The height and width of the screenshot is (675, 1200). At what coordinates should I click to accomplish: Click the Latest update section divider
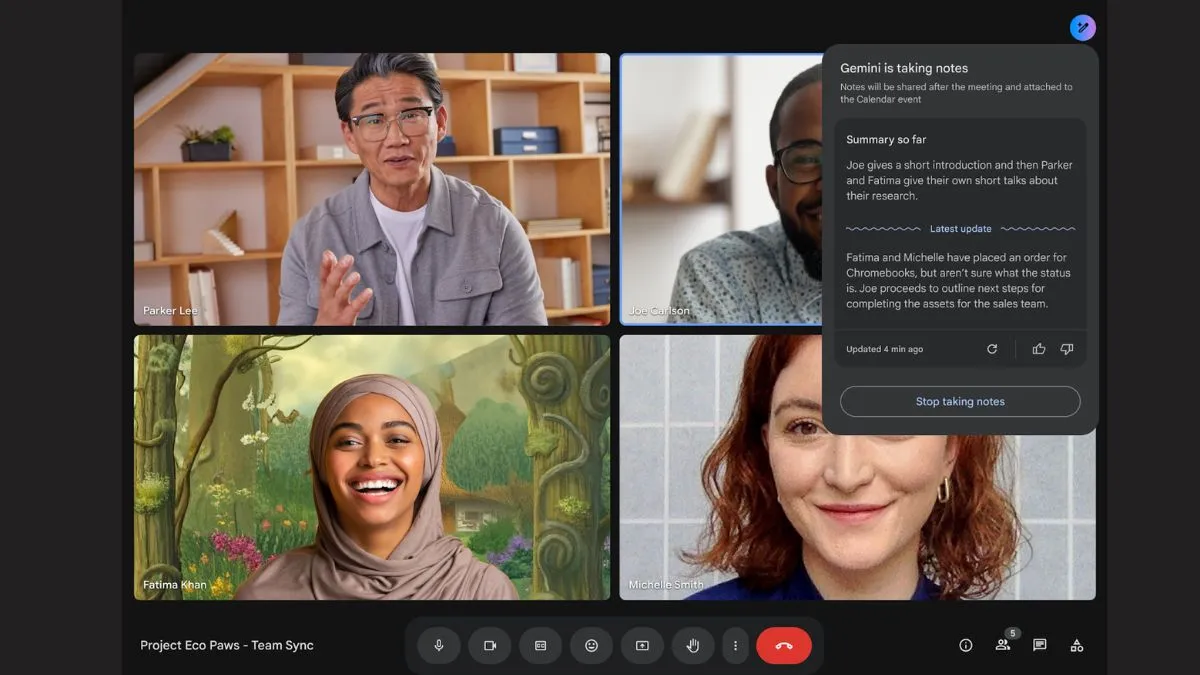pos(960,228)
